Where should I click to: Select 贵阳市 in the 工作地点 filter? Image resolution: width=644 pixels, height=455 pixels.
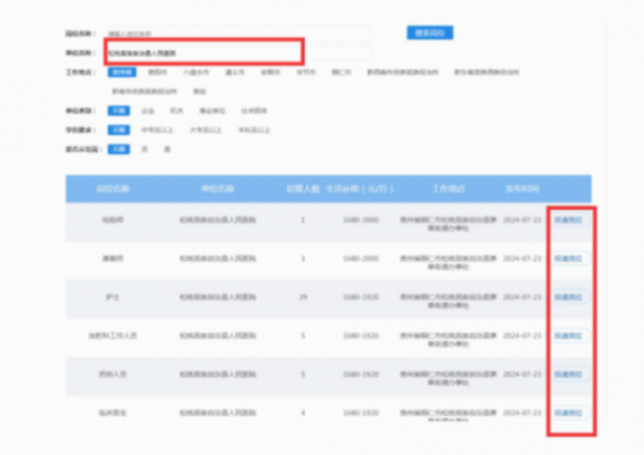156,73
